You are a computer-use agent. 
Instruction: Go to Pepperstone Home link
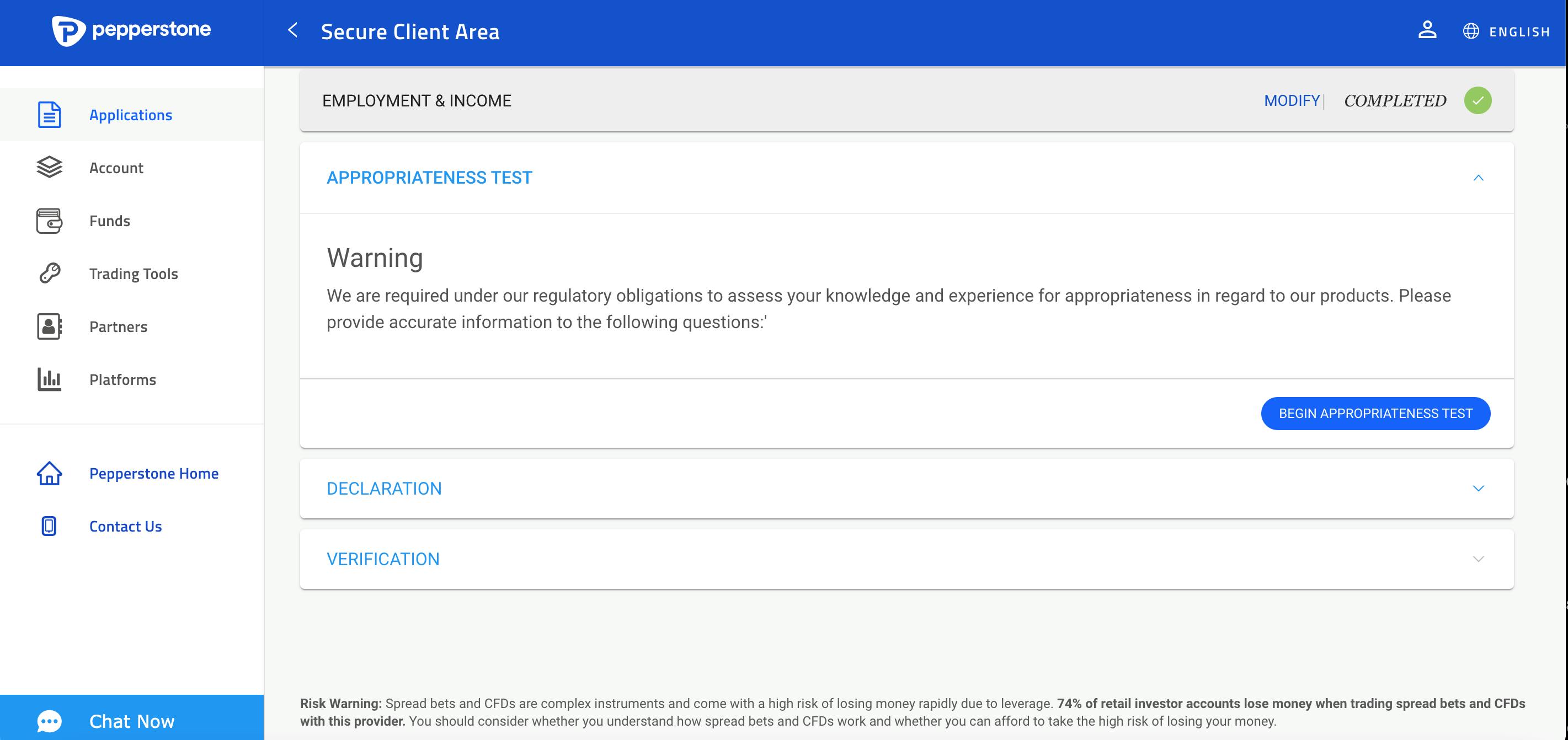coord(153,473)
